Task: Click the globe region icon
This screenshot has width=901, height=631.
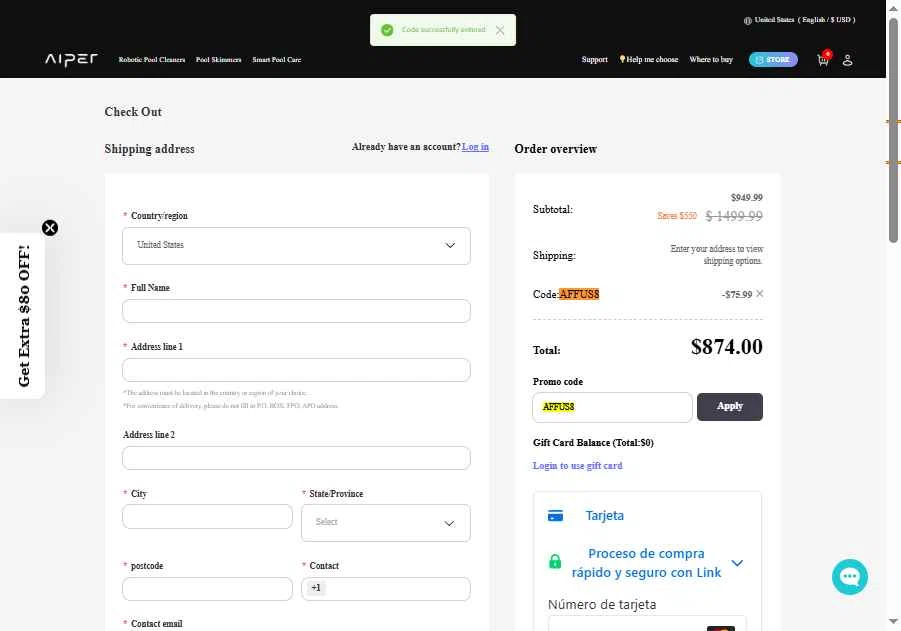Action: coord(748,20)
